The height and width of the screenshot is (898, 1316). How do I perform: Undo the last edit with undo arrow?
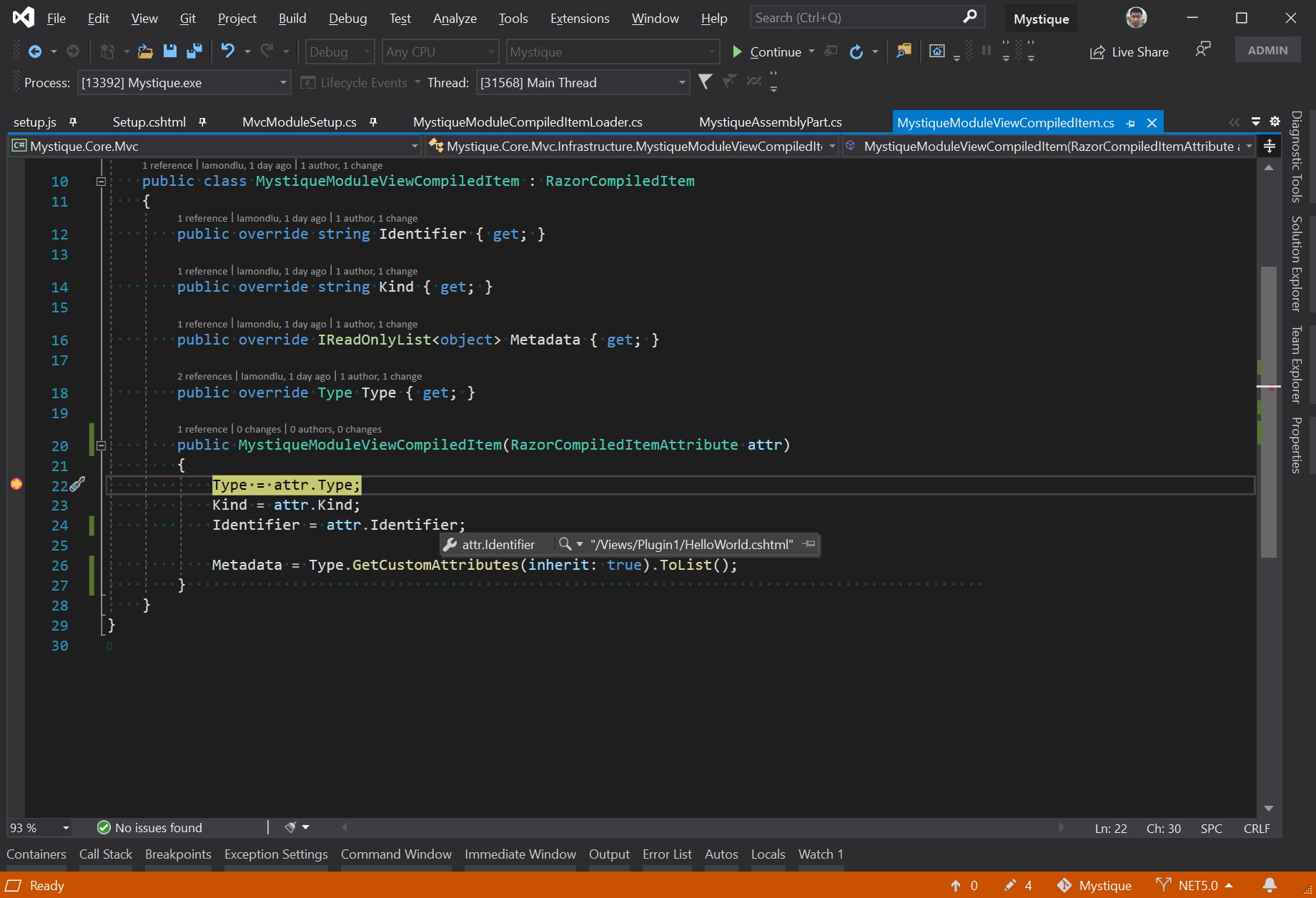227,51
